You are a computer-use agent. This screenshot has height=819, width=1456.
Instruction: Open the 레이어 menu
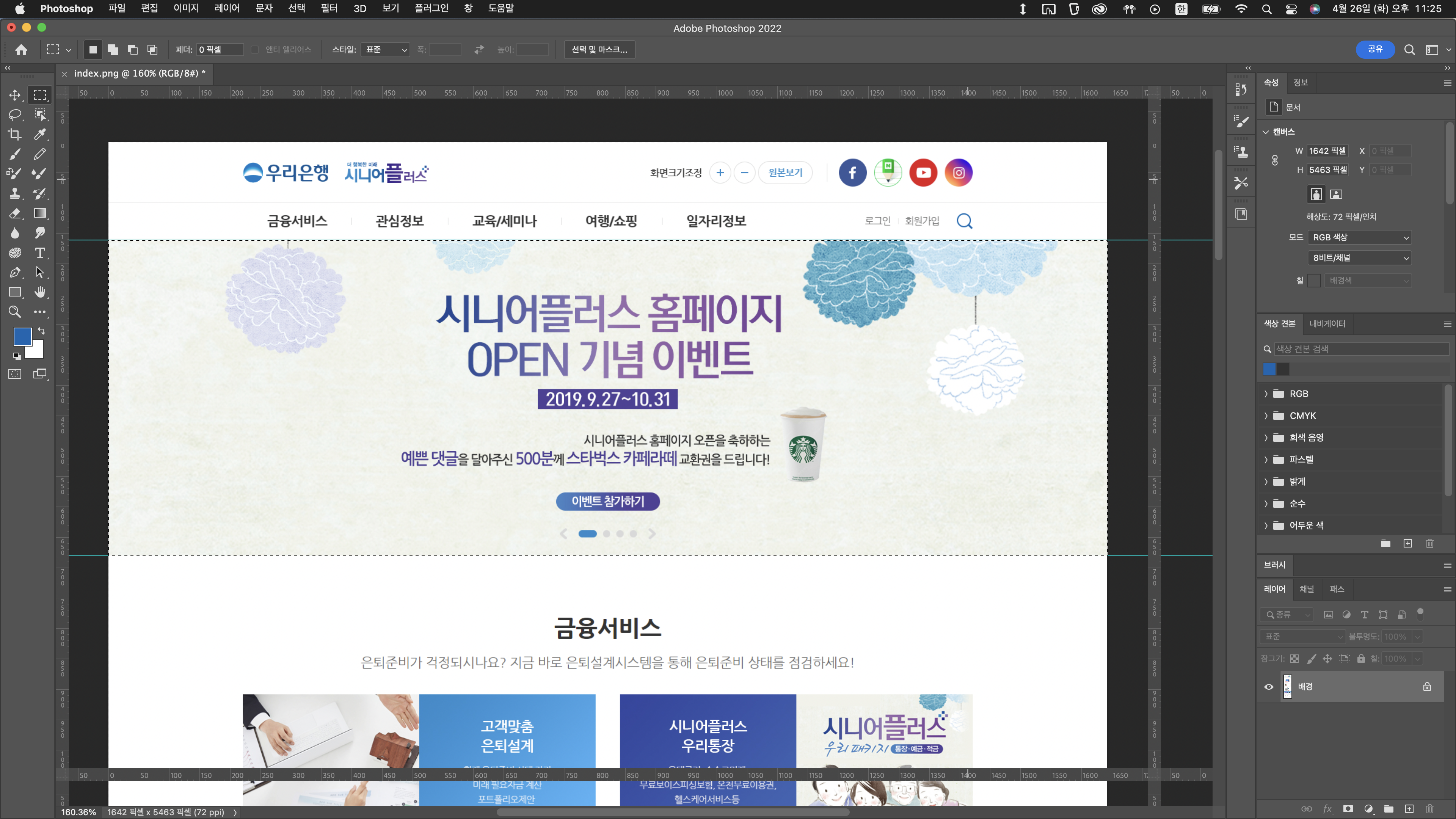click(227, 8)
